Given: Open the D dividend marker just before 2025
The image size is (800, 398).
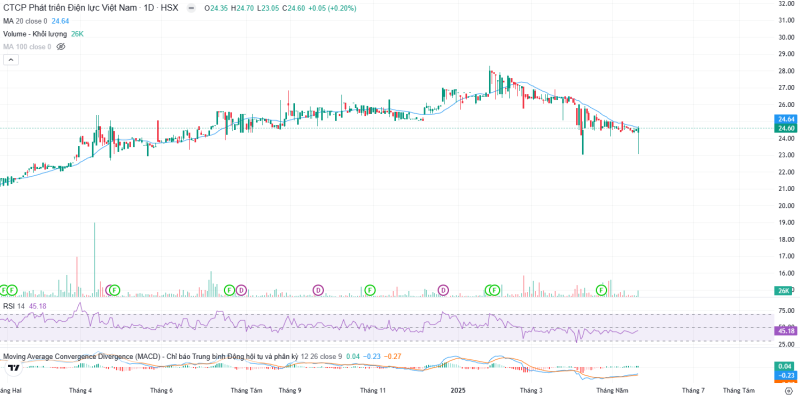Looking at the screenshot, I should (x=443, y=290).
